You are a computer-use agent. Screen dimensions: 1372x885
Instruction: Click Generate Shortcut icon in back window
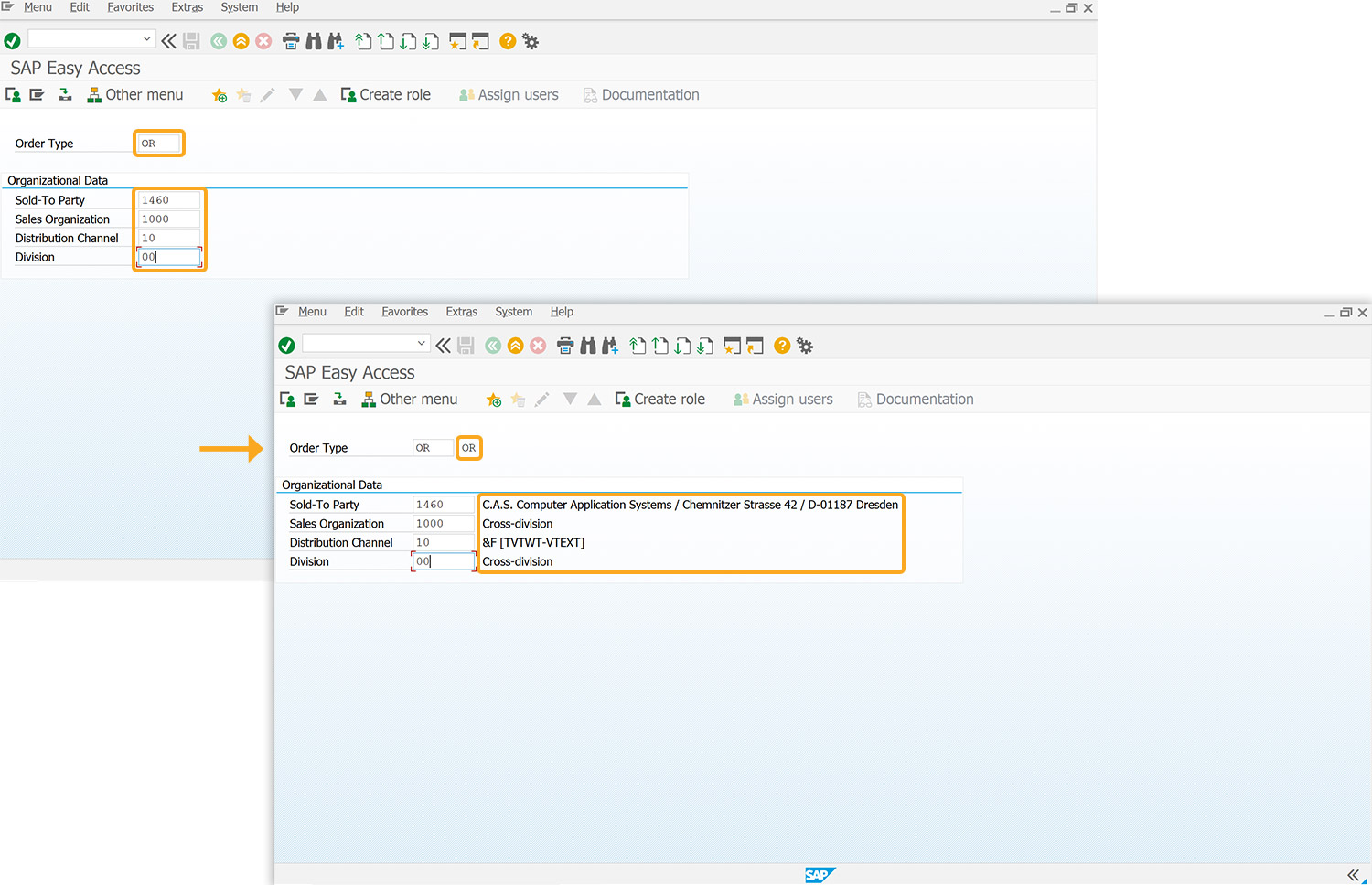point(480,41)
